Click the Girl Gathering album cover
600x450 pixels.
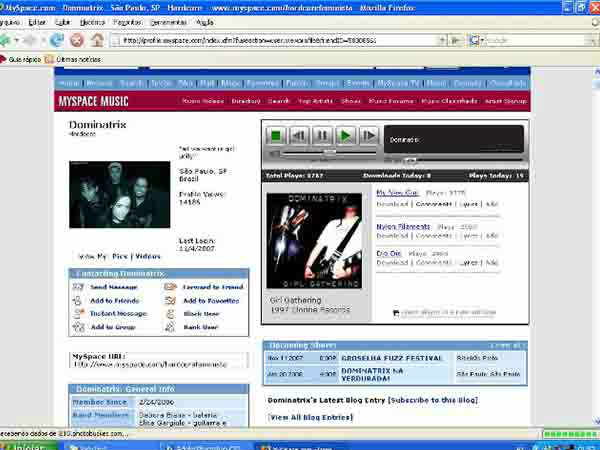(x=314, y=241)
